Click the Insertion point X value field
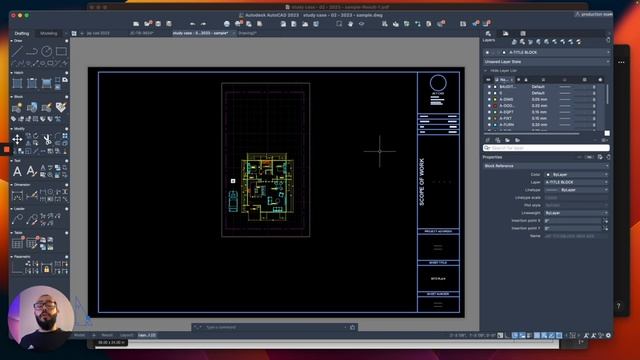Viewport: 640px width, 360px height. (573, 221)
